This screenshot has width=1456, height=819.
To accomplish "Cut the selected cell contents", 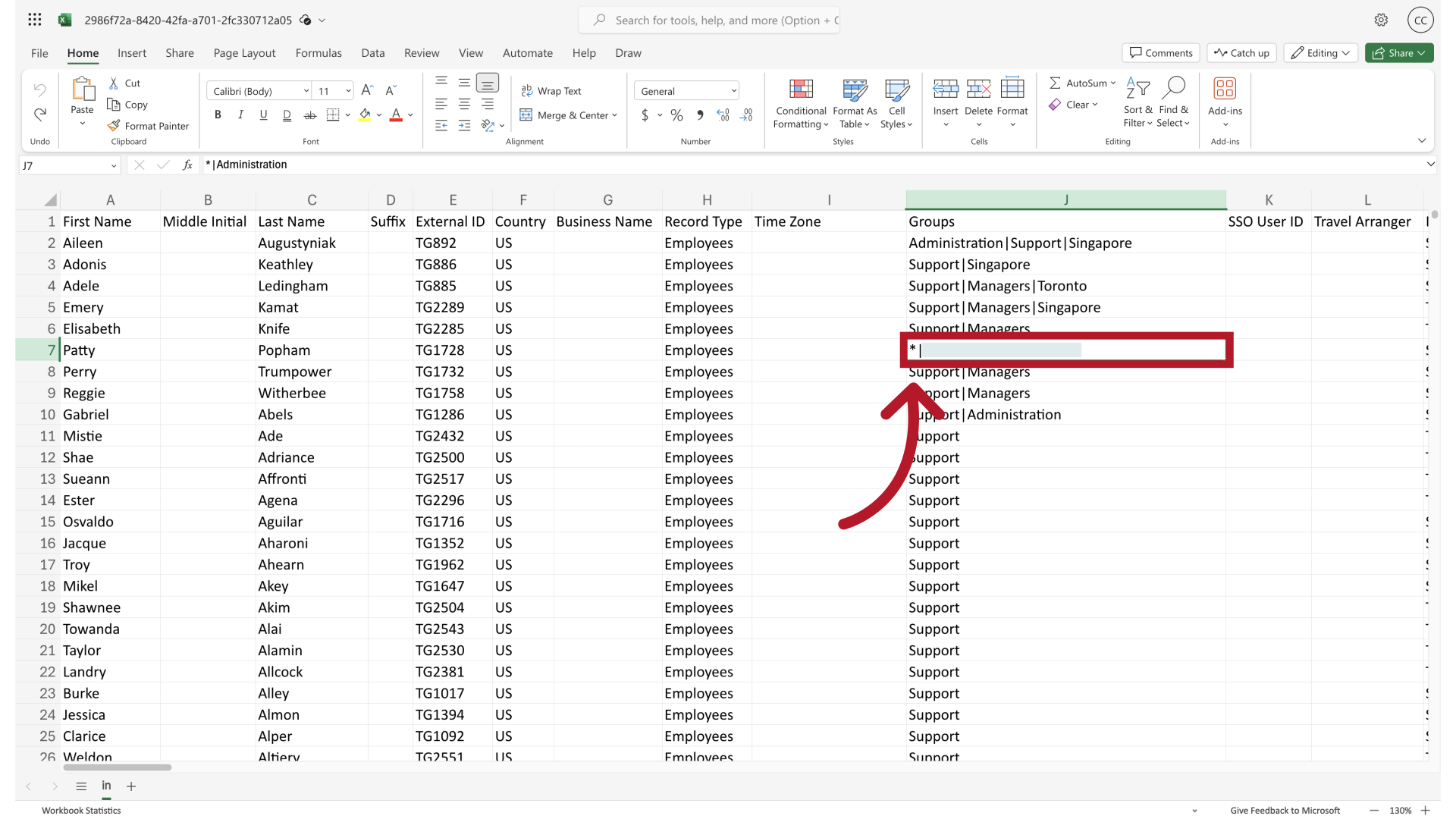I will (124, 83).
